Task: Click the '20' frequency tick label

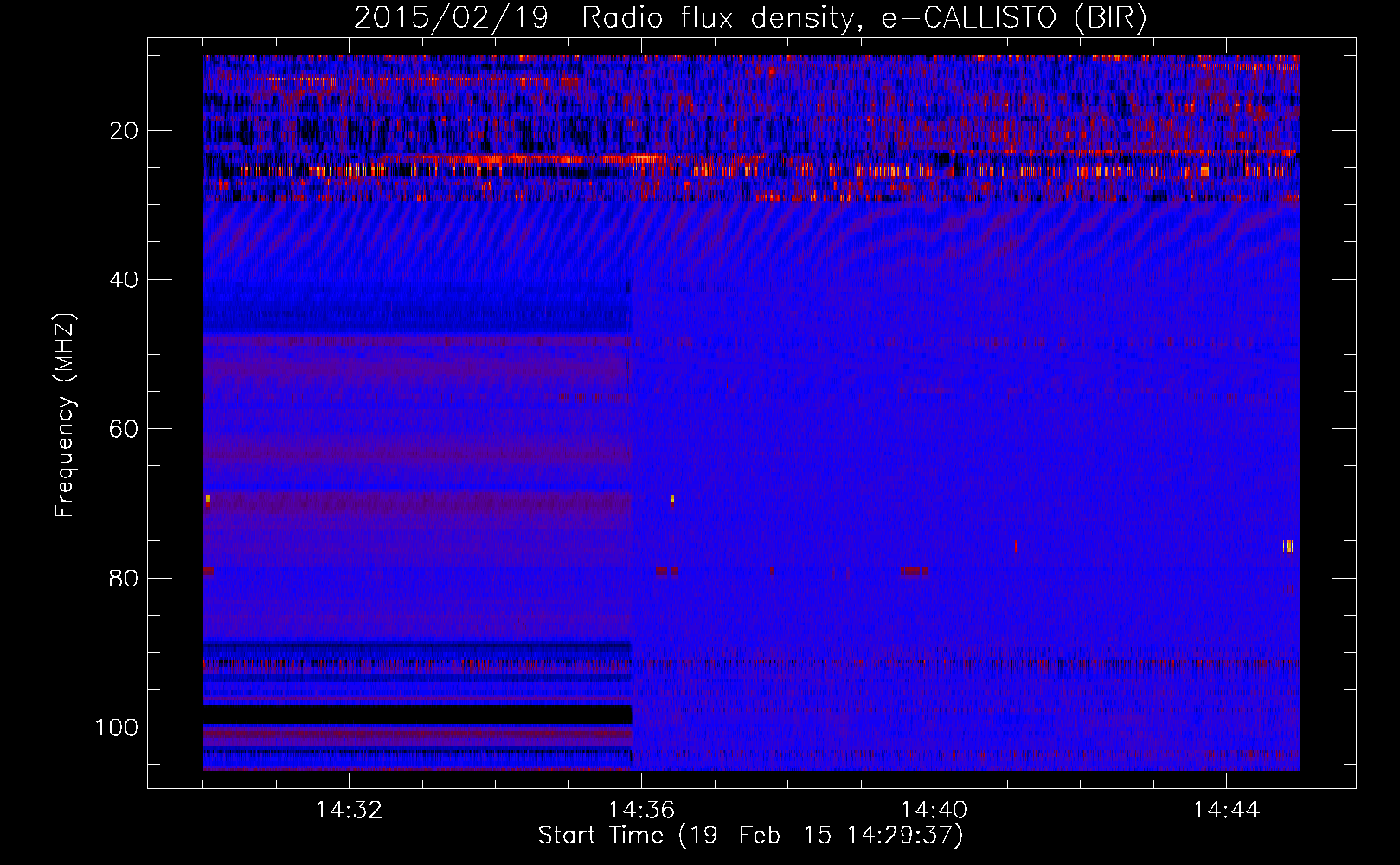Action: point(124,131)
